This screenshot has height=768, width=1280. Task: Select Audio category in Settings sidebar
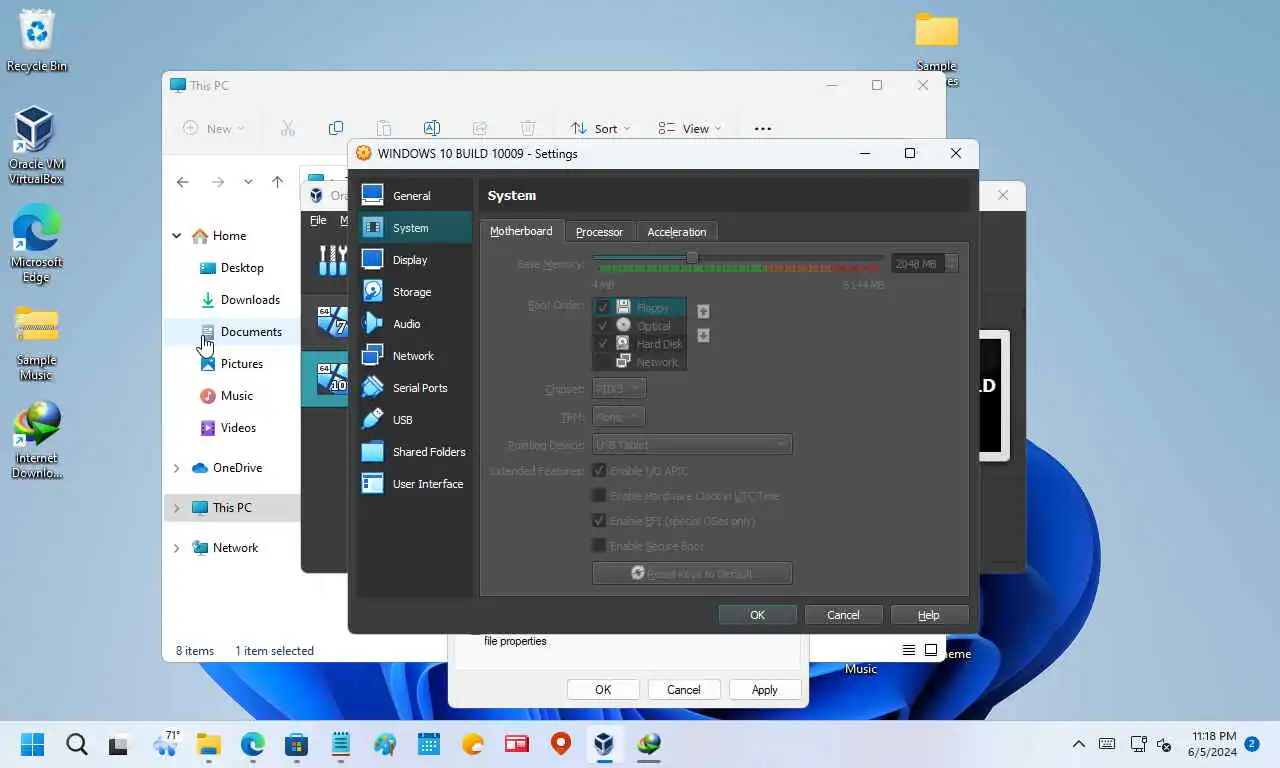(415, 324)
